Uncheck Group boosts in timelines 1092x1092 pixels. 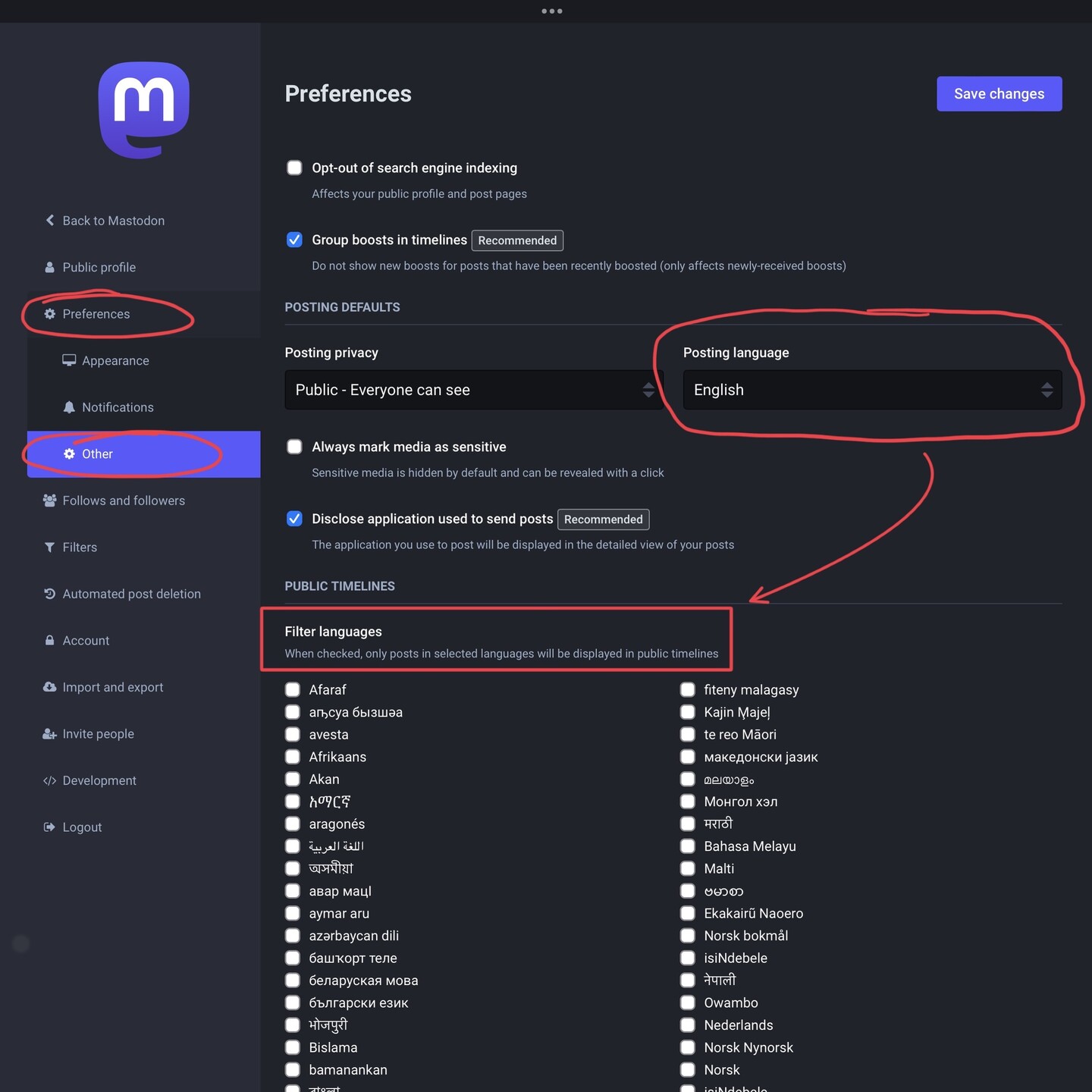[294, 240]
